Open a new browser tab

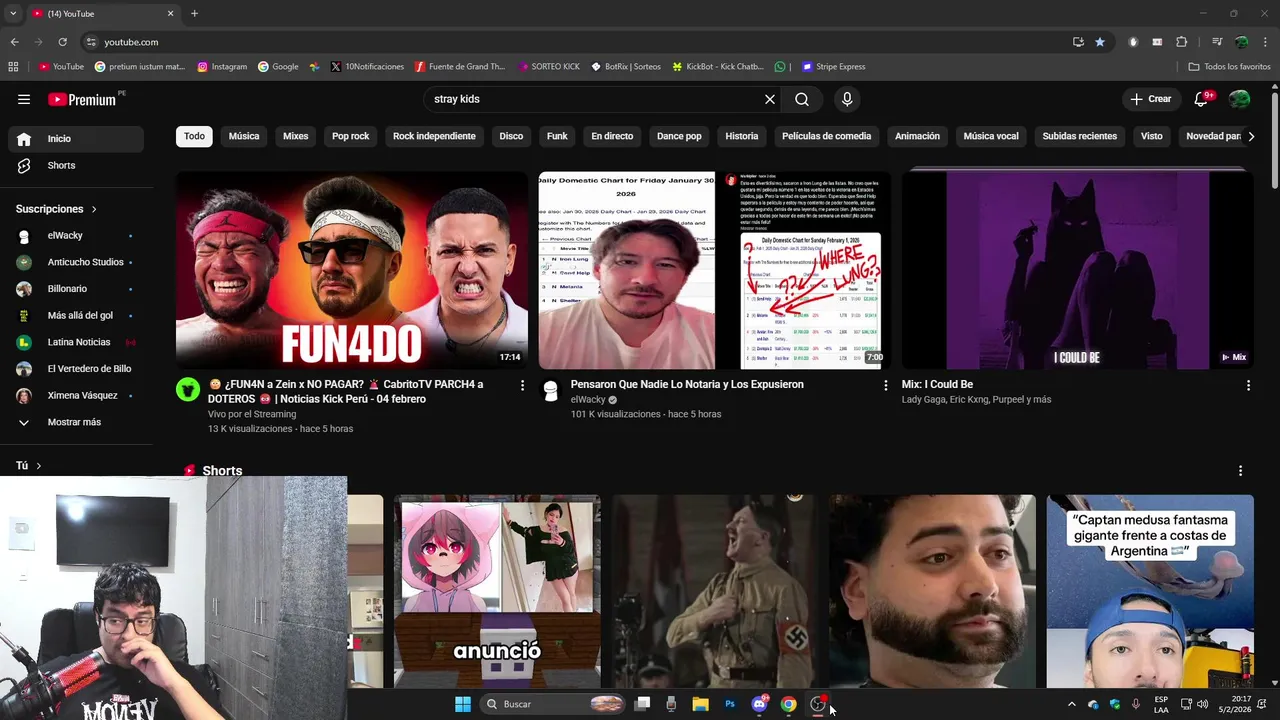(194, 13)
